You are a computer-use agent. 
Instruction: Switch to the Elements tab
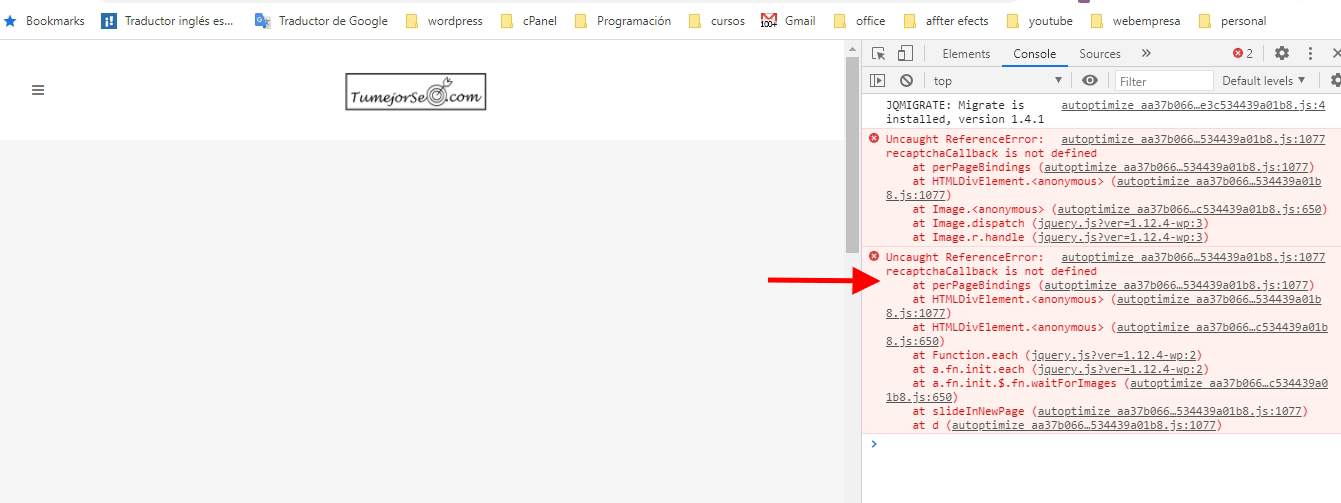(x=966, y=54)
